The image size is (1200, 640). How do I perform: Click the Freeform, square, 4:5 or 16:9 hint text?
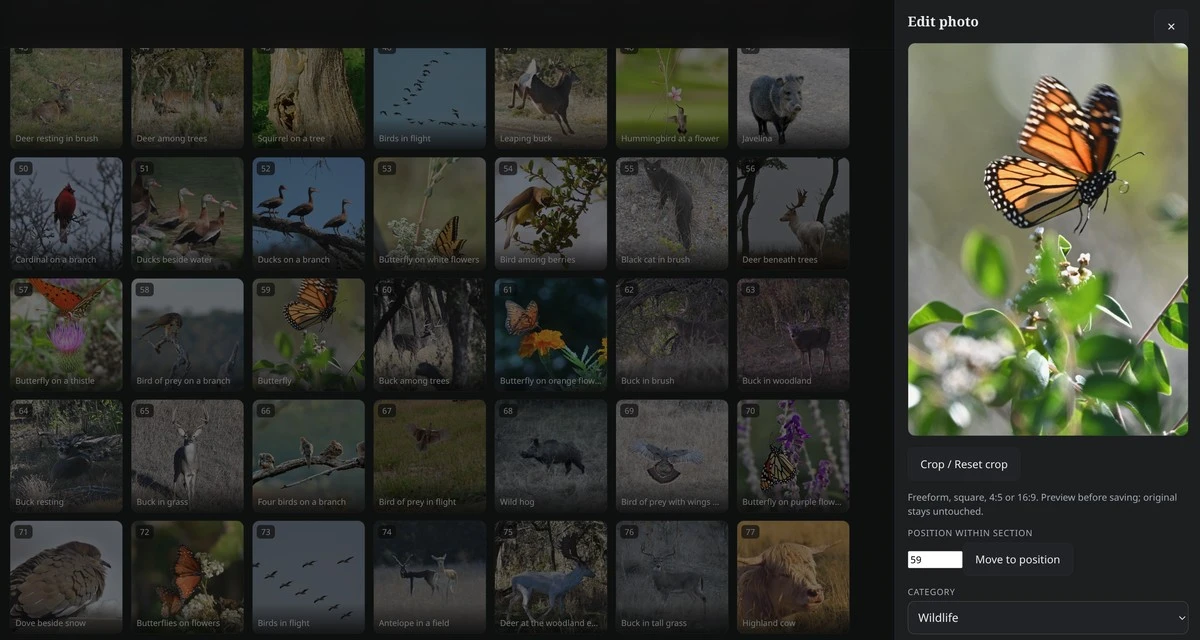point(1042,504)
